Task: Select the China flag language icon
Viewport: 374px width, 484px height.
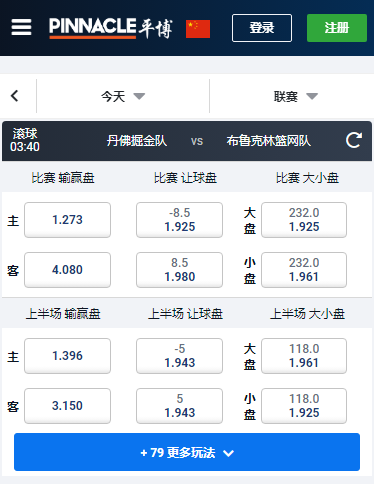Action: coord(198,29)
